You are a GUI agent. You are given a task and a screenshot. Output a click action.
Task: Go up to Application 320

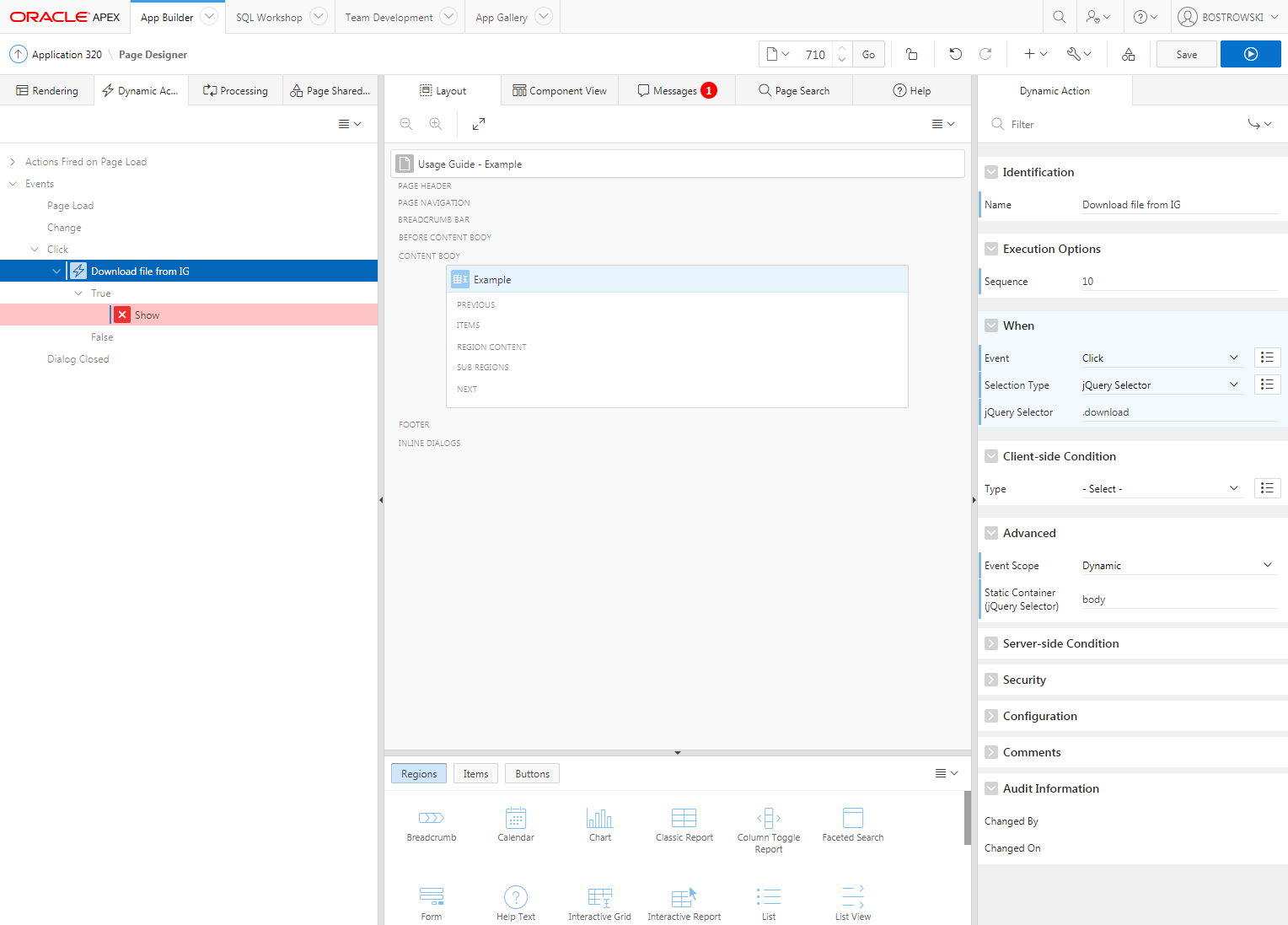(56, 54)
